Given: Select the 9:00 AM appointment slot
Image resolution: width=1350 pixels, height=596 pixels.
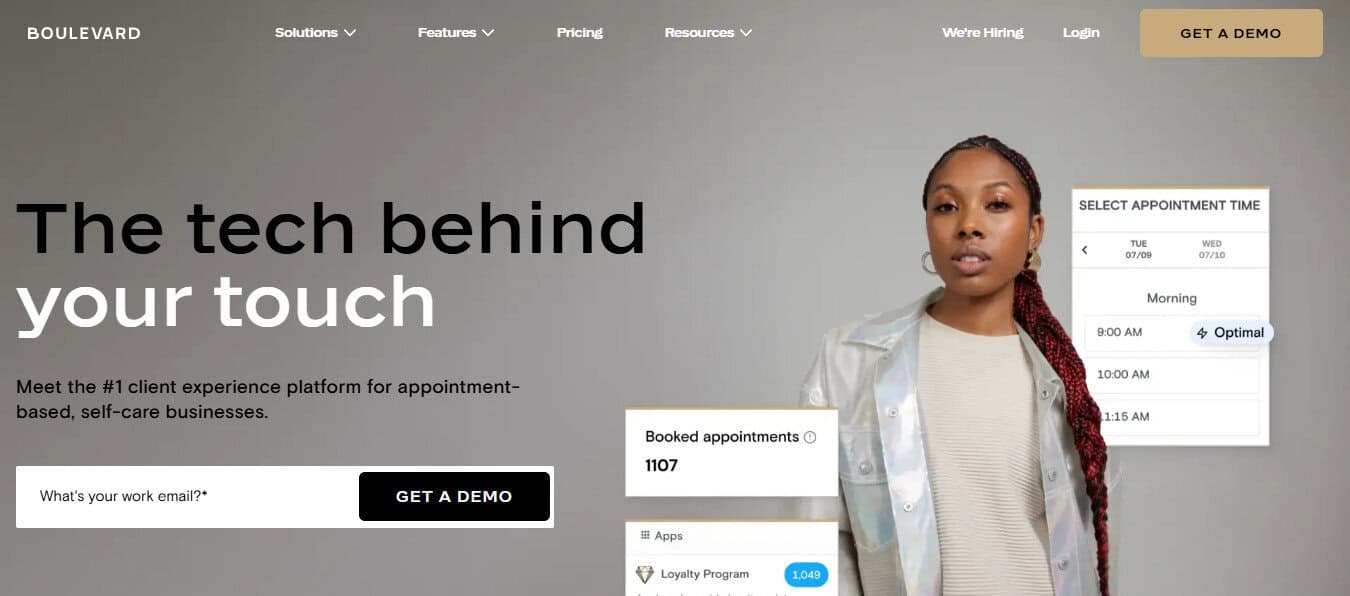Looking at the screenshot, I should pos(1171,333).
